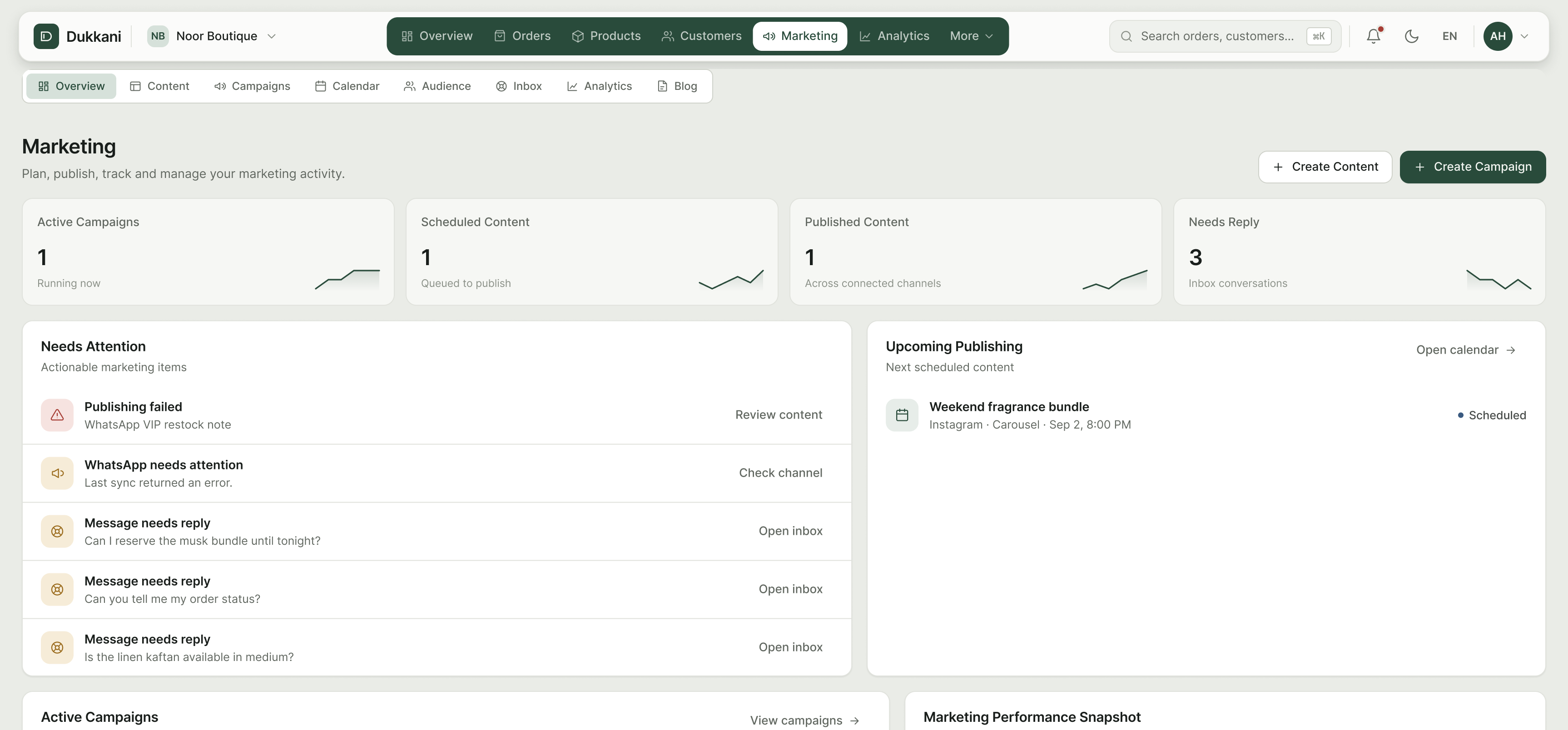Select Marketing in top navigation
The width and height of the screenshot is (1568, 730).
click(x=800, y=36)
